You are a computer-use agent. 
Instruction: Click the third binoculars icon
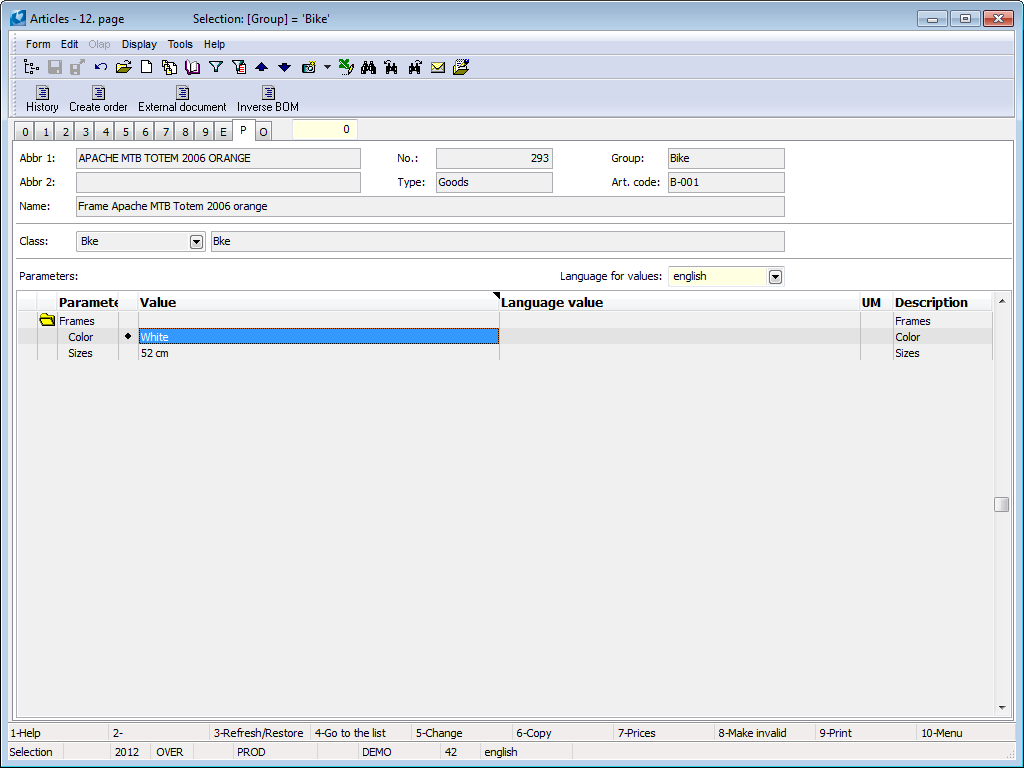(415, 67)
